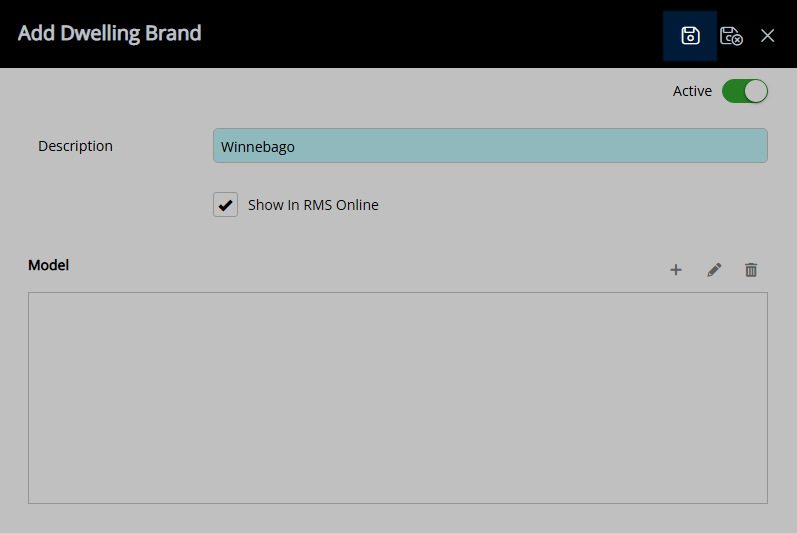This screenshot has height=533, width=797.
Task: Click the Winnebago text in Description
Action: tap(258, 147)
